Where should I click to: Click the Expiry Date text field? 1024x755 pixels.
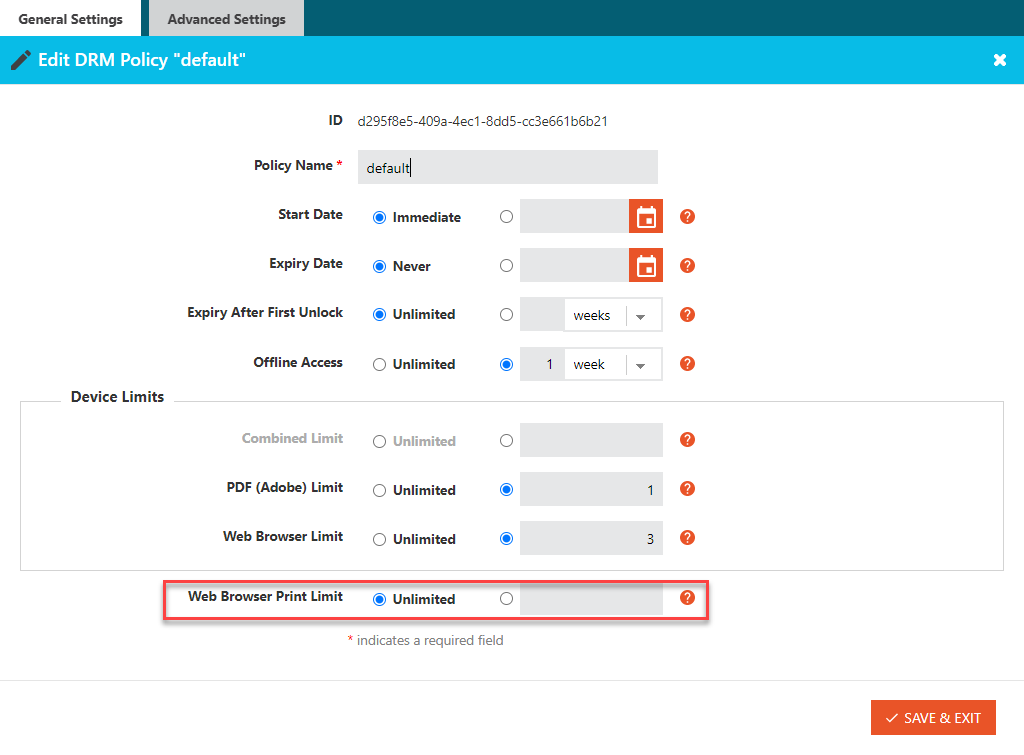click(x=575, y=265)
